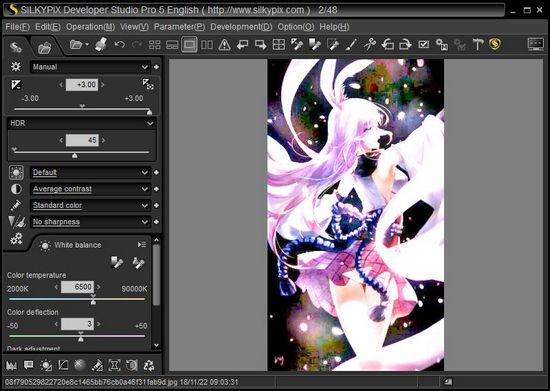This screenshot has height=391, width=550.
Task: Expand the Manual taste dropdown
Action: tap(90, 67)
